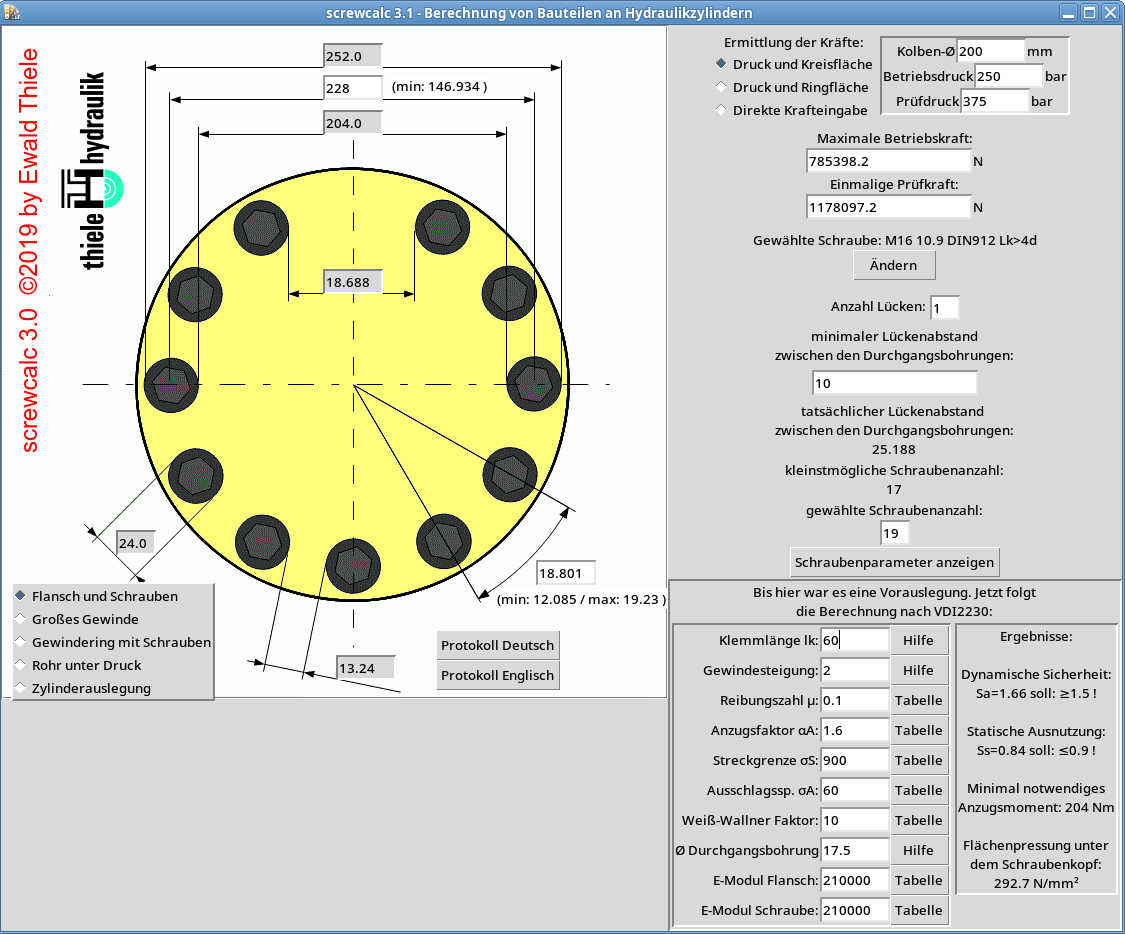The width and height of the screenshot is (1125, 934).
Task: Click the Betriebsdruck value field
Action: click(1008, 76)
